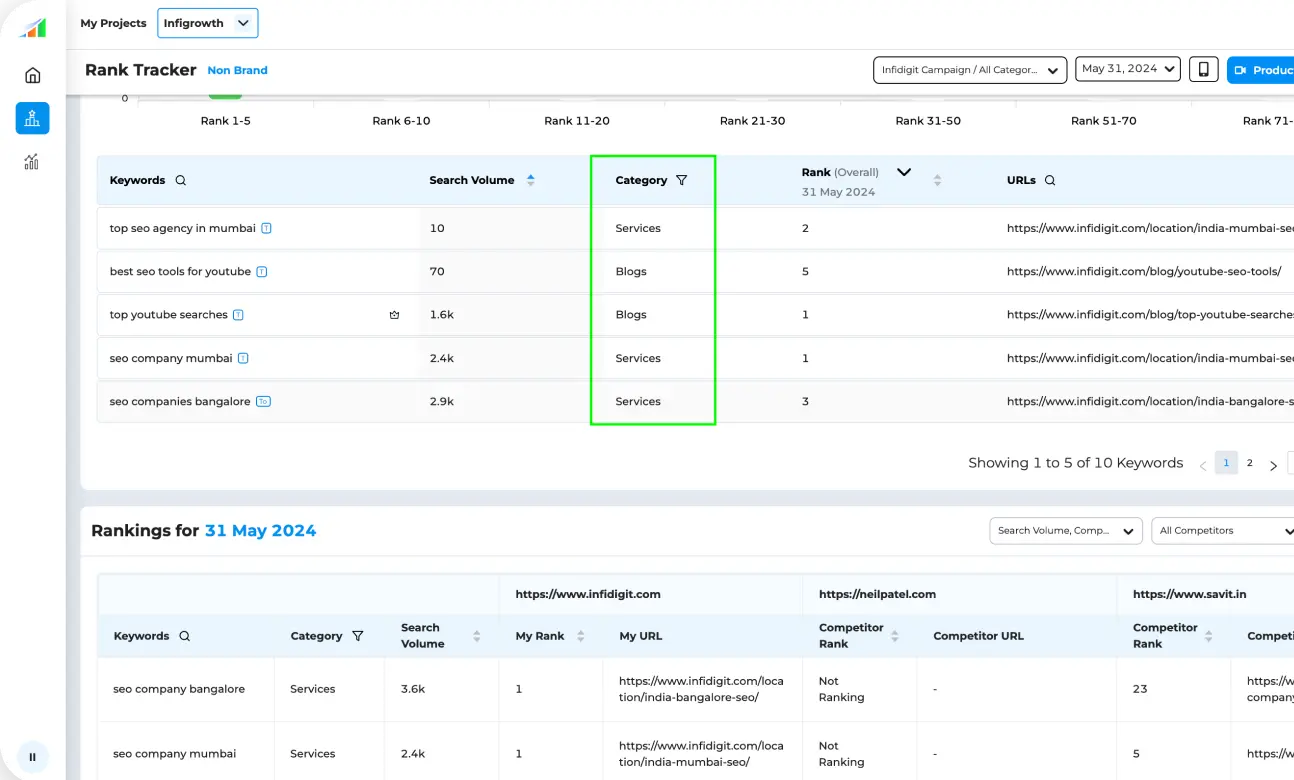Viewport: 1294px width, 780px height.
Task: Click 'Showing 1 to 5 of 10 Keywords' text
Action: [1076, 463]
